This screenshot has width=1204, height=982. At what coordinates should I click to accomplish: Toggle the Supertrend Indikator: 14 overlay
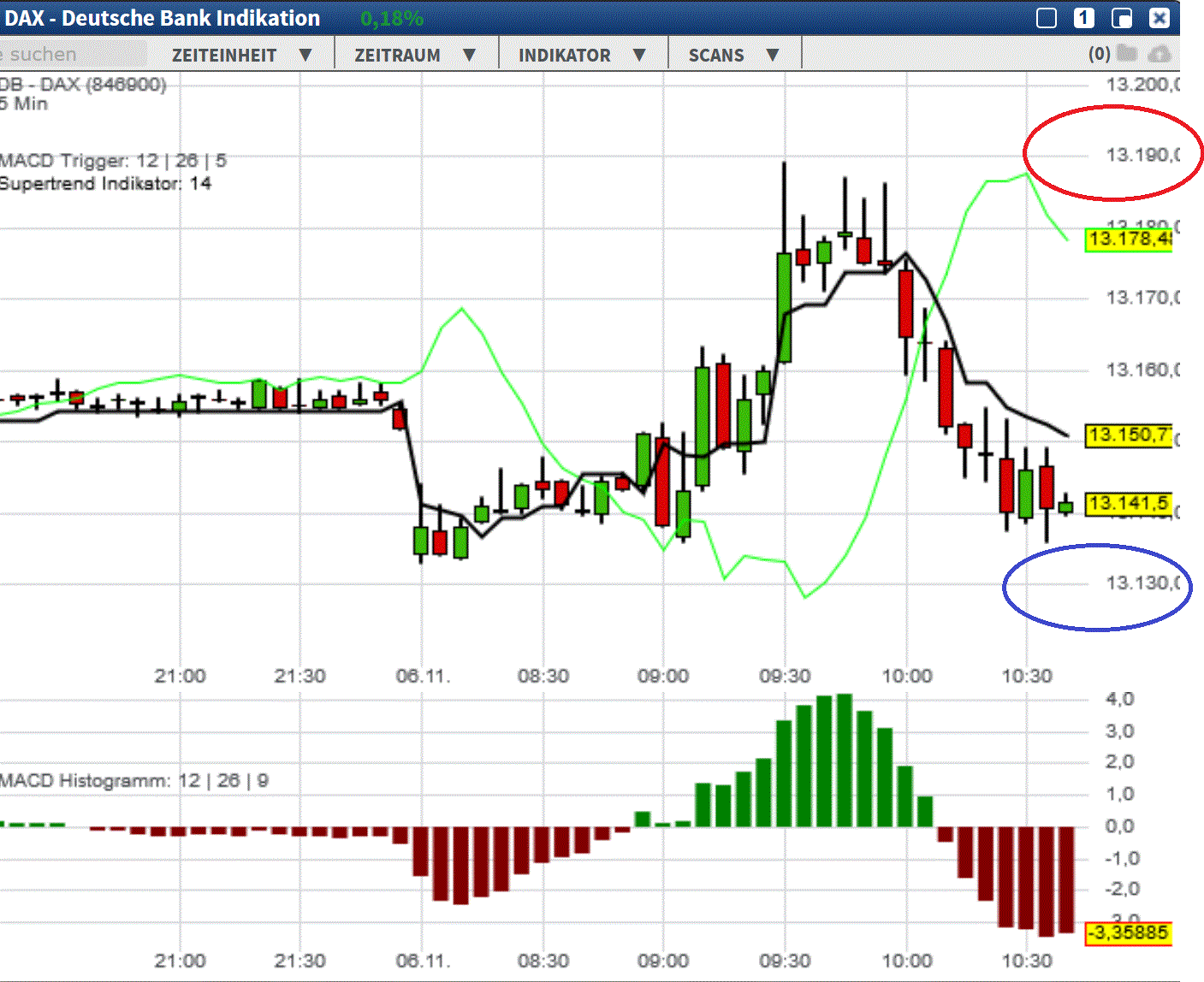[x=105, y=183]
